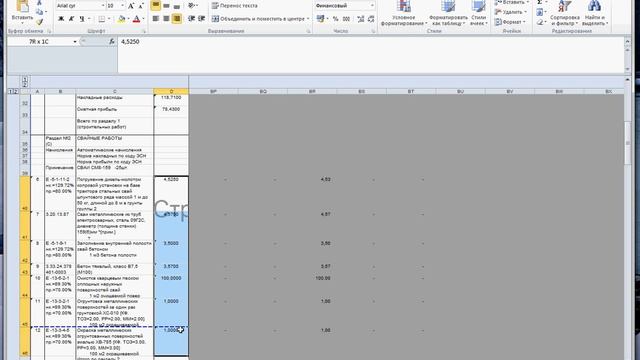
Task: Open the Name Box dropdown arrow
Action: click(x=75, y=42)
